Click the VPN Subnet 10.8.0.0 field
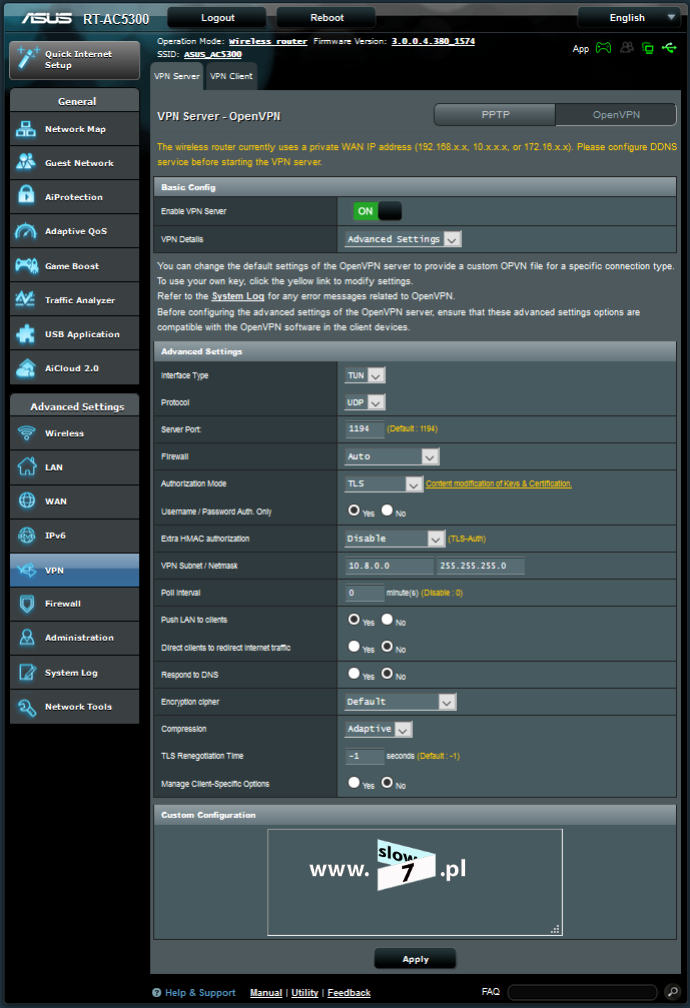 click(x=390, y=566)
